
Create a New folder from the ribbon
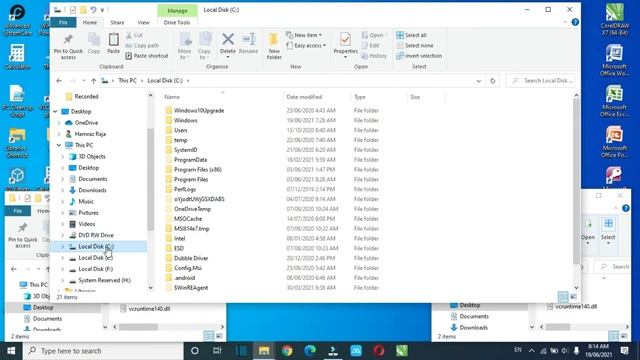[x=274, y=46]
